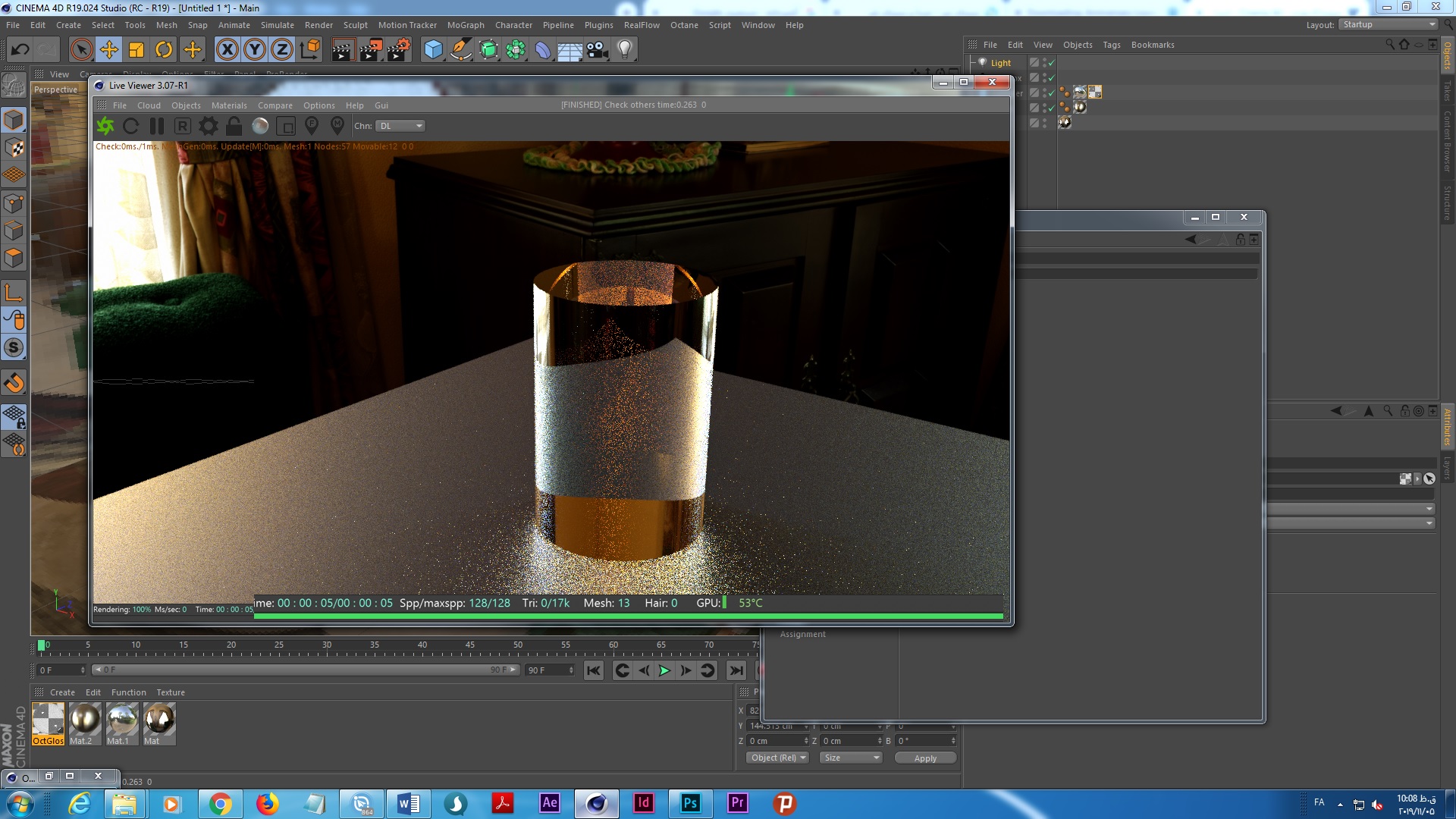This screenshot has width=1456, height=819.
Task: Click the 0 F current frame stepper
Action: pos(83,670)
